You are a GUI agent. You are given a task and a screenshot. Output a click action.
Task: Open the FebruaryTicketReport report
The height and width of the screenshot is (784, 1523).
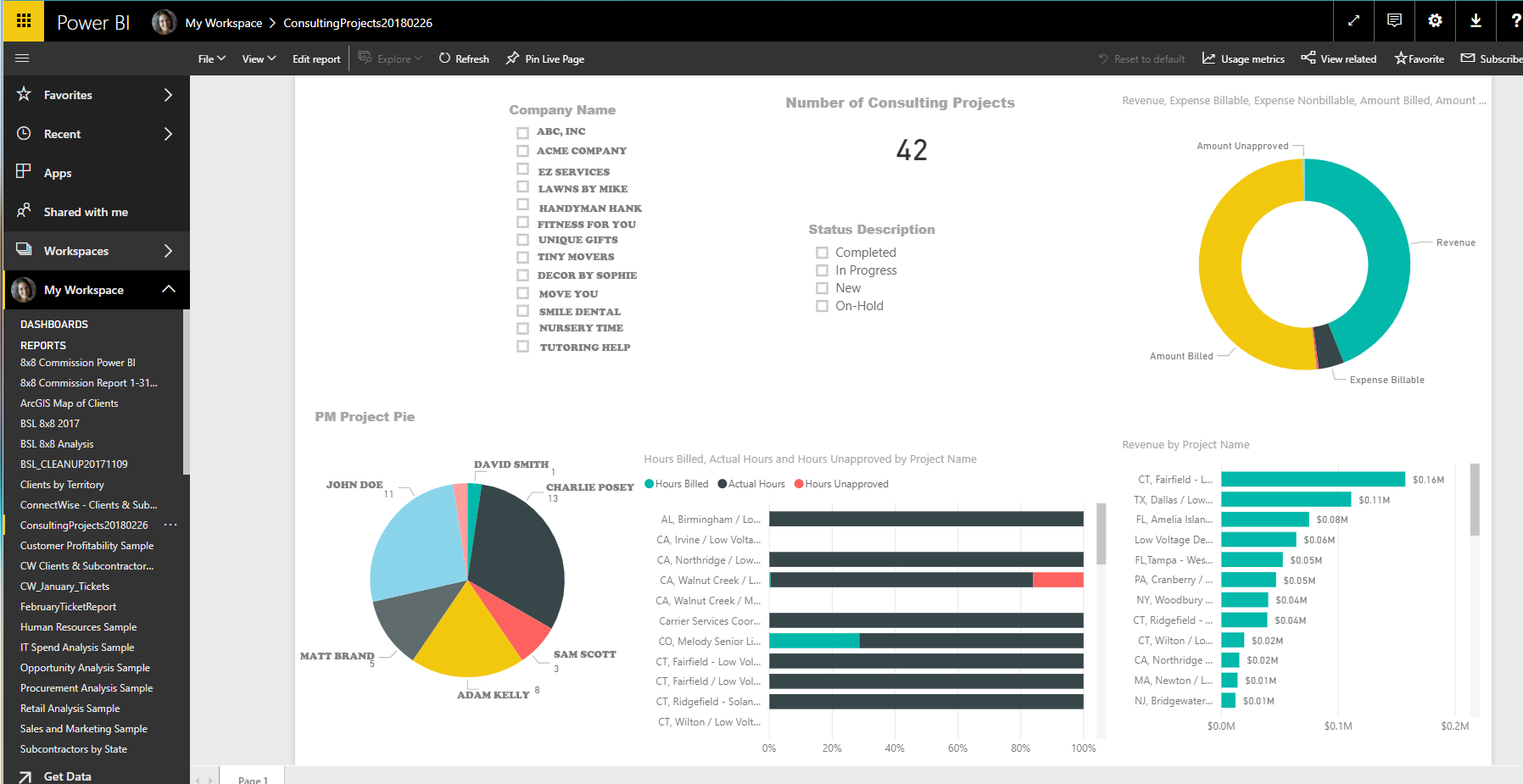coord(68,607)
